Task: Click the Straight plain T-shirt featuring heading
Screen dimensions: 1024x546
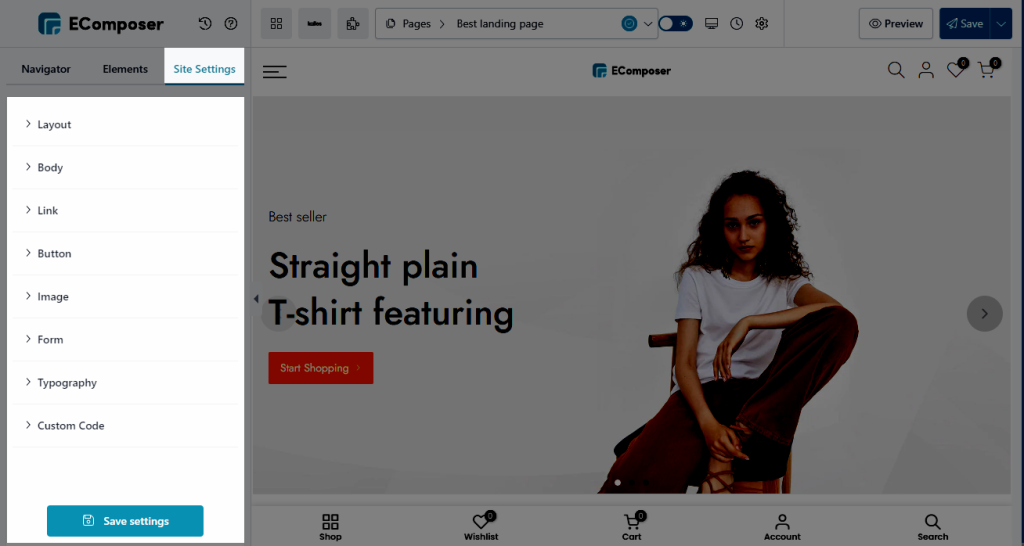Action: (391, 289)
